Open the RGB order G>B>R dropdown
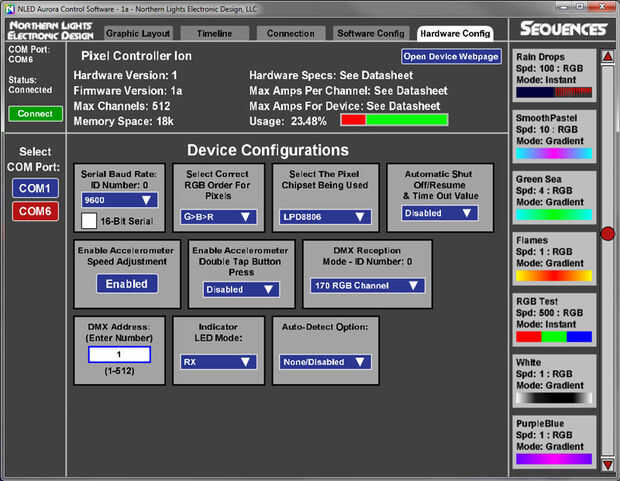This screenshot has height=481, width=620. [218, 217]
